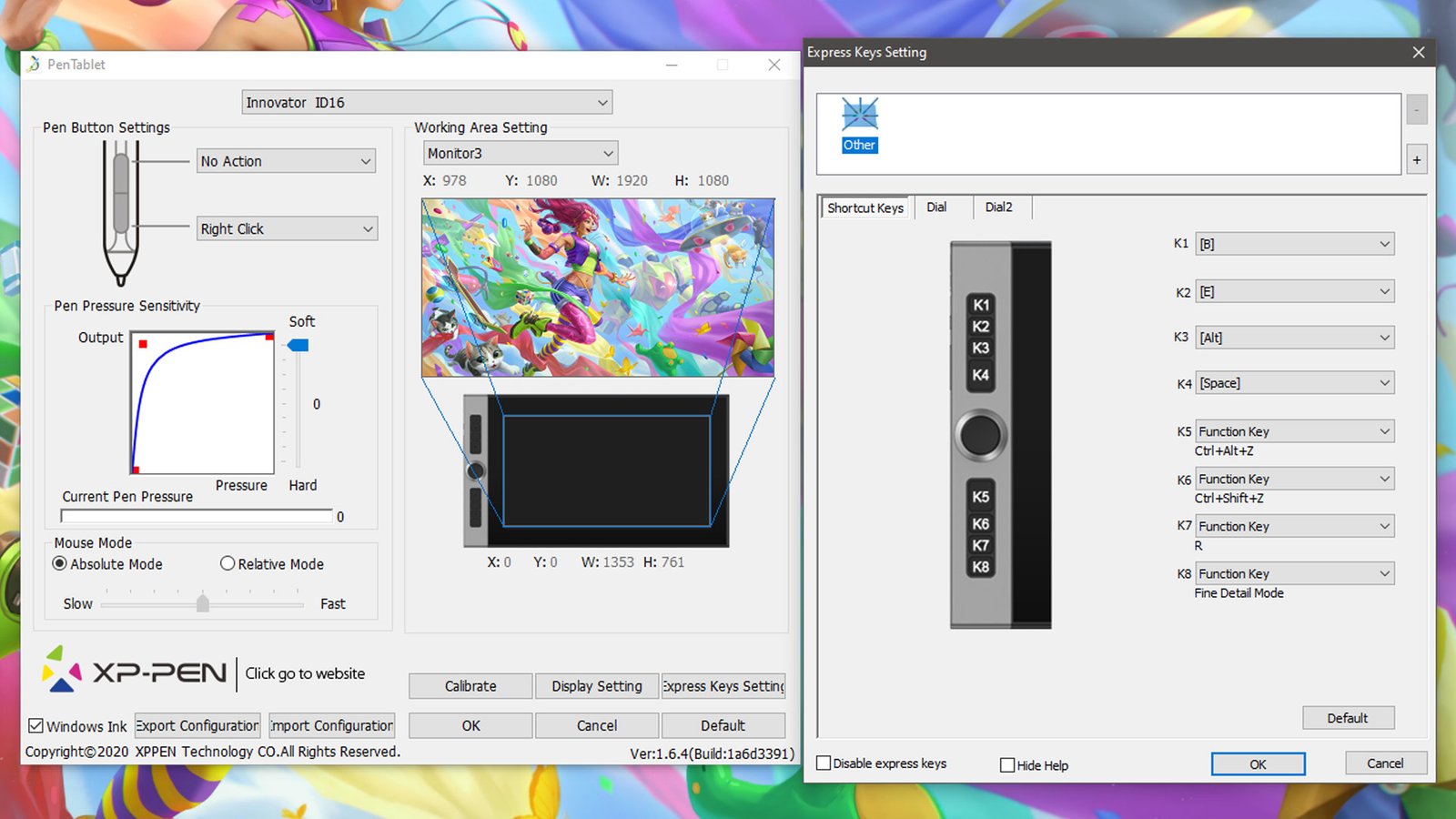Open Display Setting
The height and width of the screenshot is (819, 1456).
(x=597, y=686)
